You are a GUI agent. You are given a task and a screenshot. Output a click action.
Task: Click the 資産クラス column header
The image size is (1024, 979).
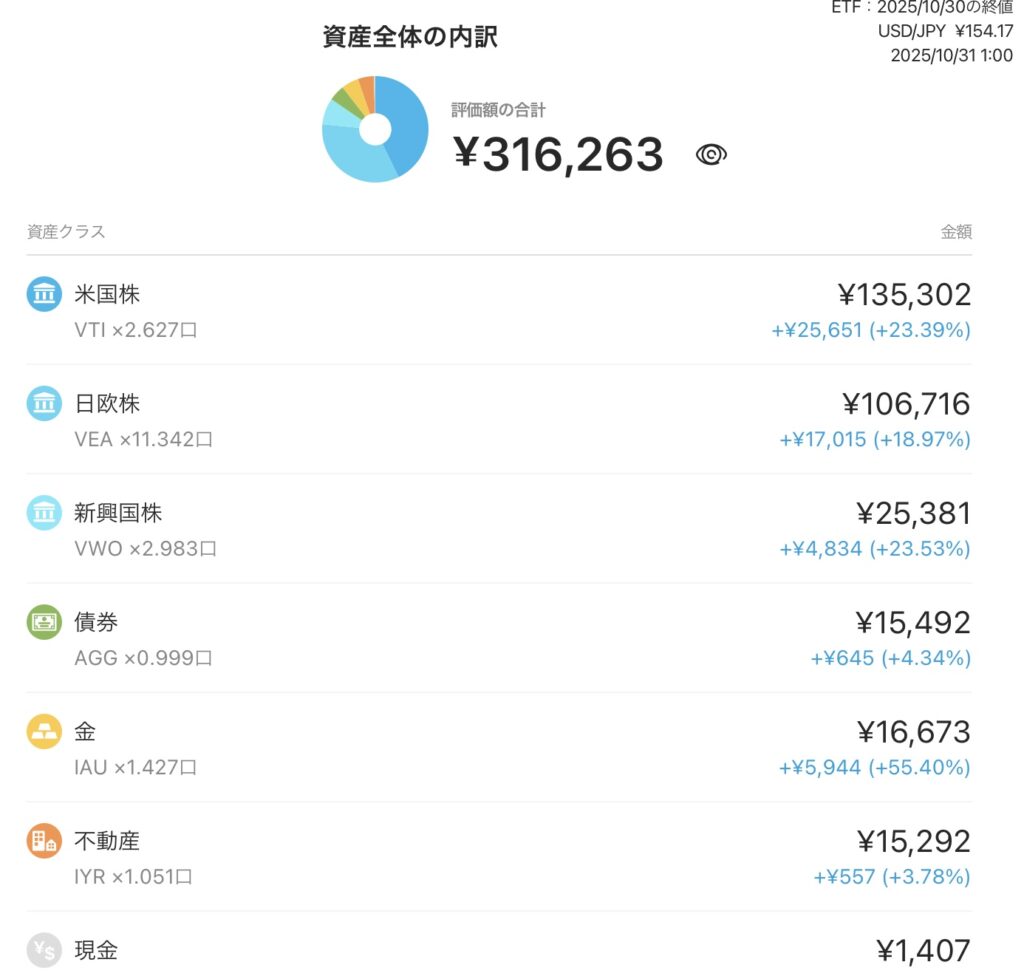[x=66, y=232]
